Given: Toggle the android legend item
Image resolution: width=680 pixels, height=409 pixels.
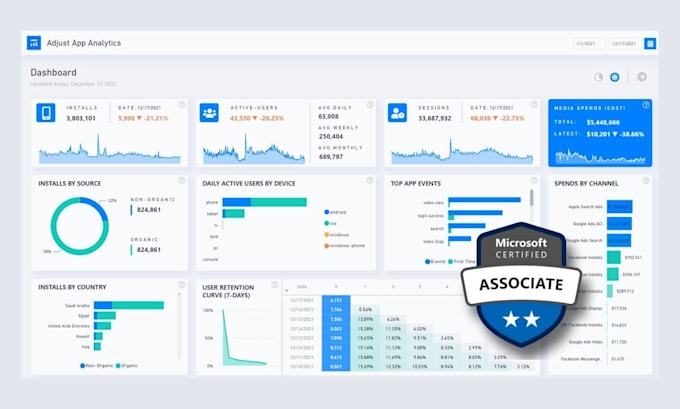Looking at the screenshot, I should pyautogui.click(x=335, y=212).
